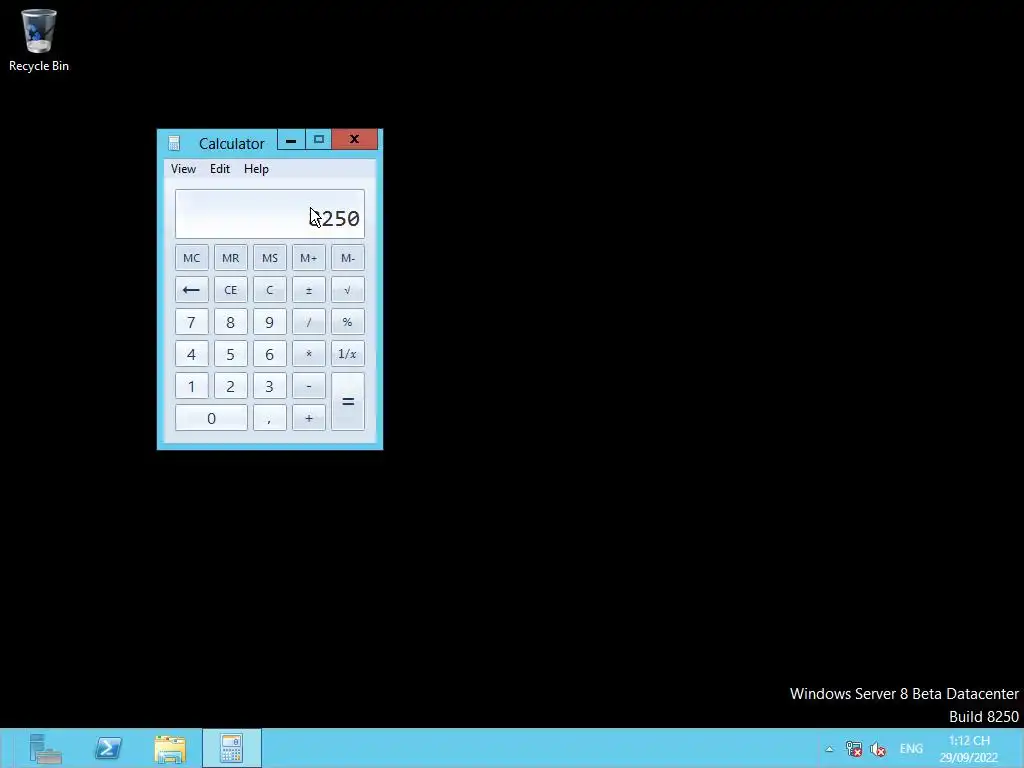Viewport: 1024px width, 768px height.
Task: Click the 9 digit key
Action: click(270, 322)
